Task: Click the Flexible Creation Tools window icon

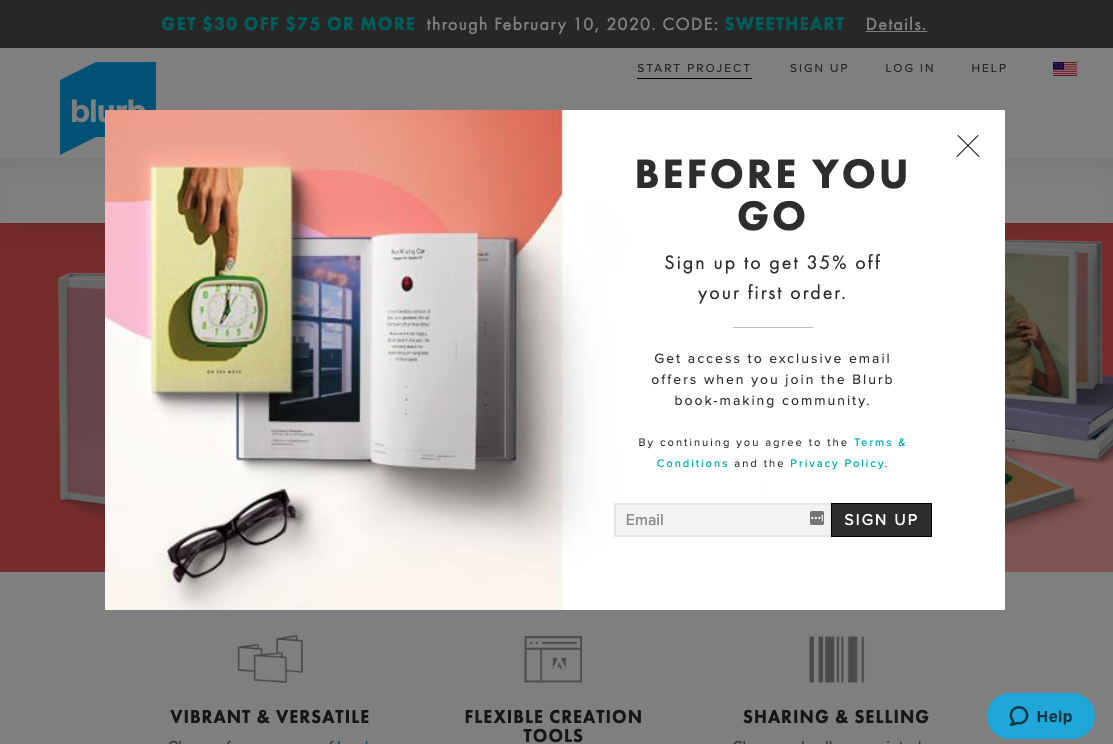Action: point(553,659)
